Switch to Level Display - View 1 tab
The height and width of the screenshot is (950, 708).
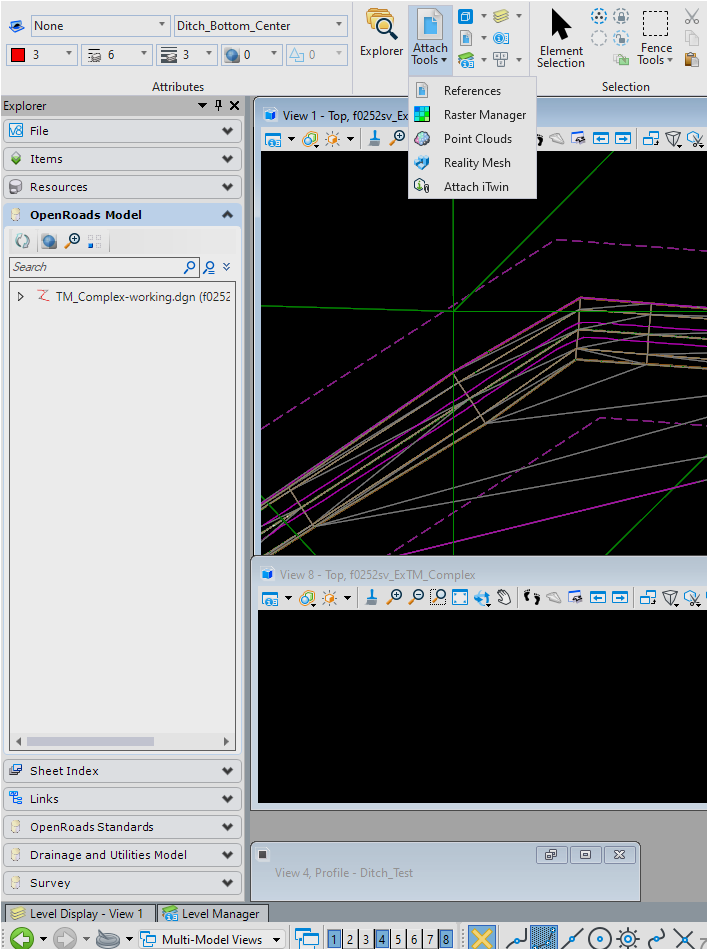79,914
